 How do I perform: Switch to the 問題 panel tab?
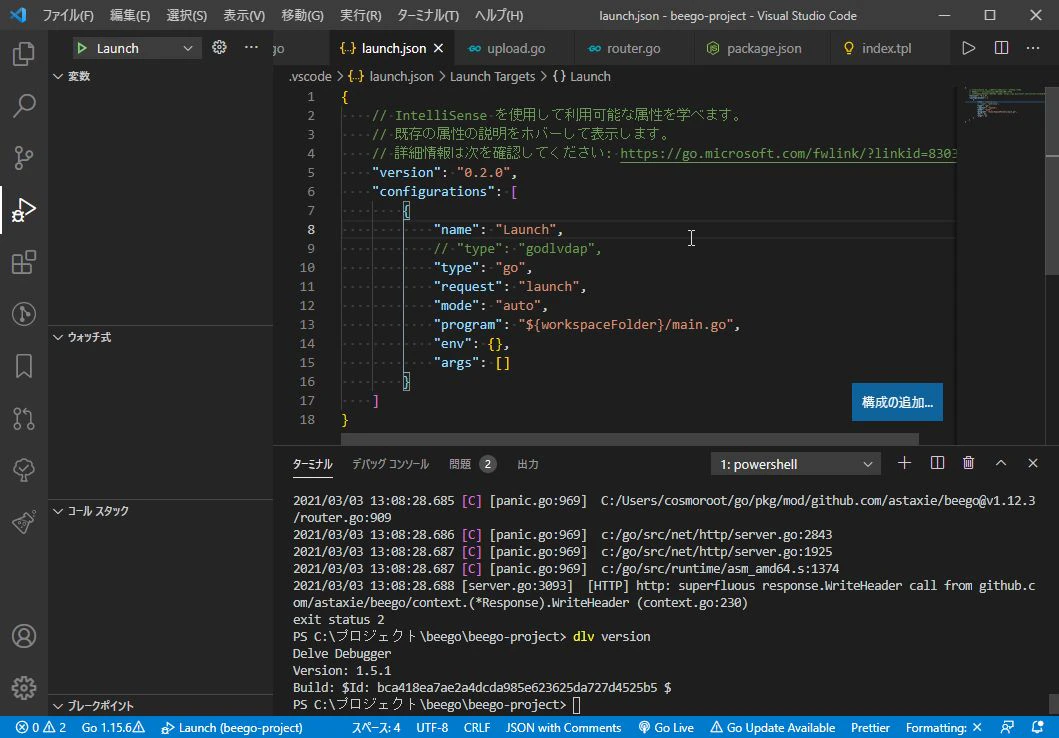tap(472, 464)
